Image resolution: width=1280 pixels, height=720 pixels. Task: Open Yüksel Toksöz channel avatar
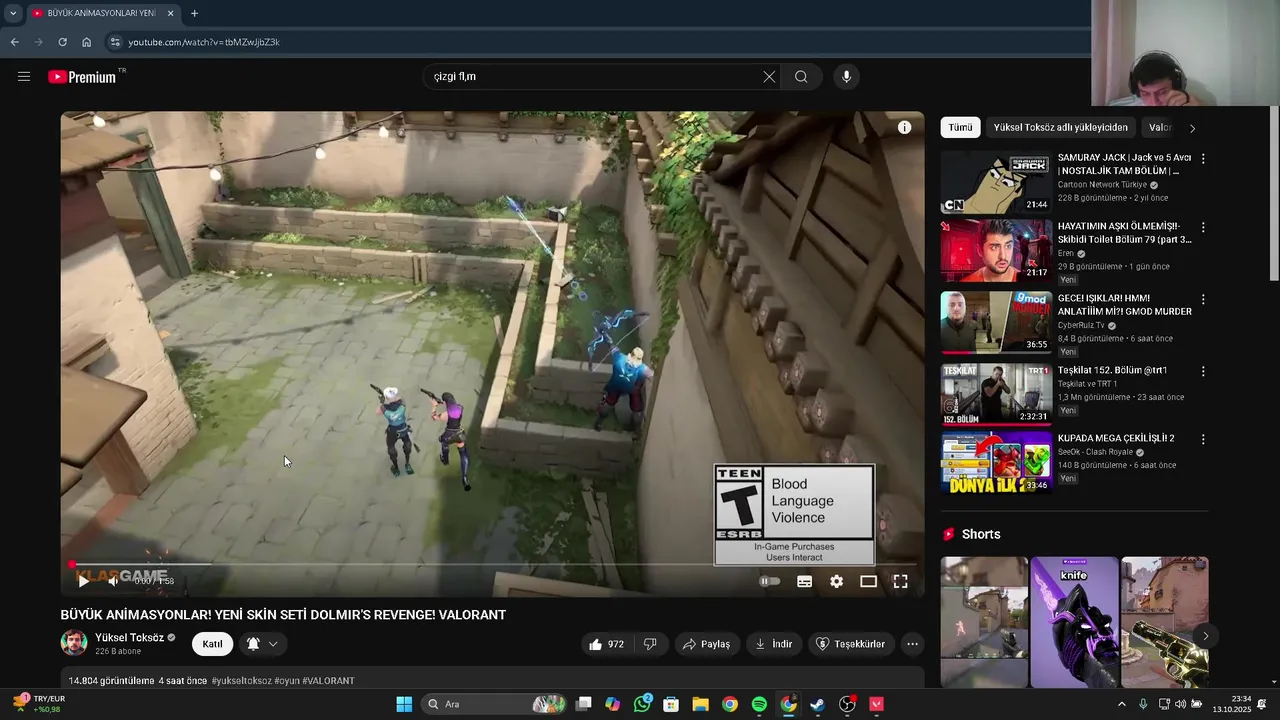tap(74, 643)
